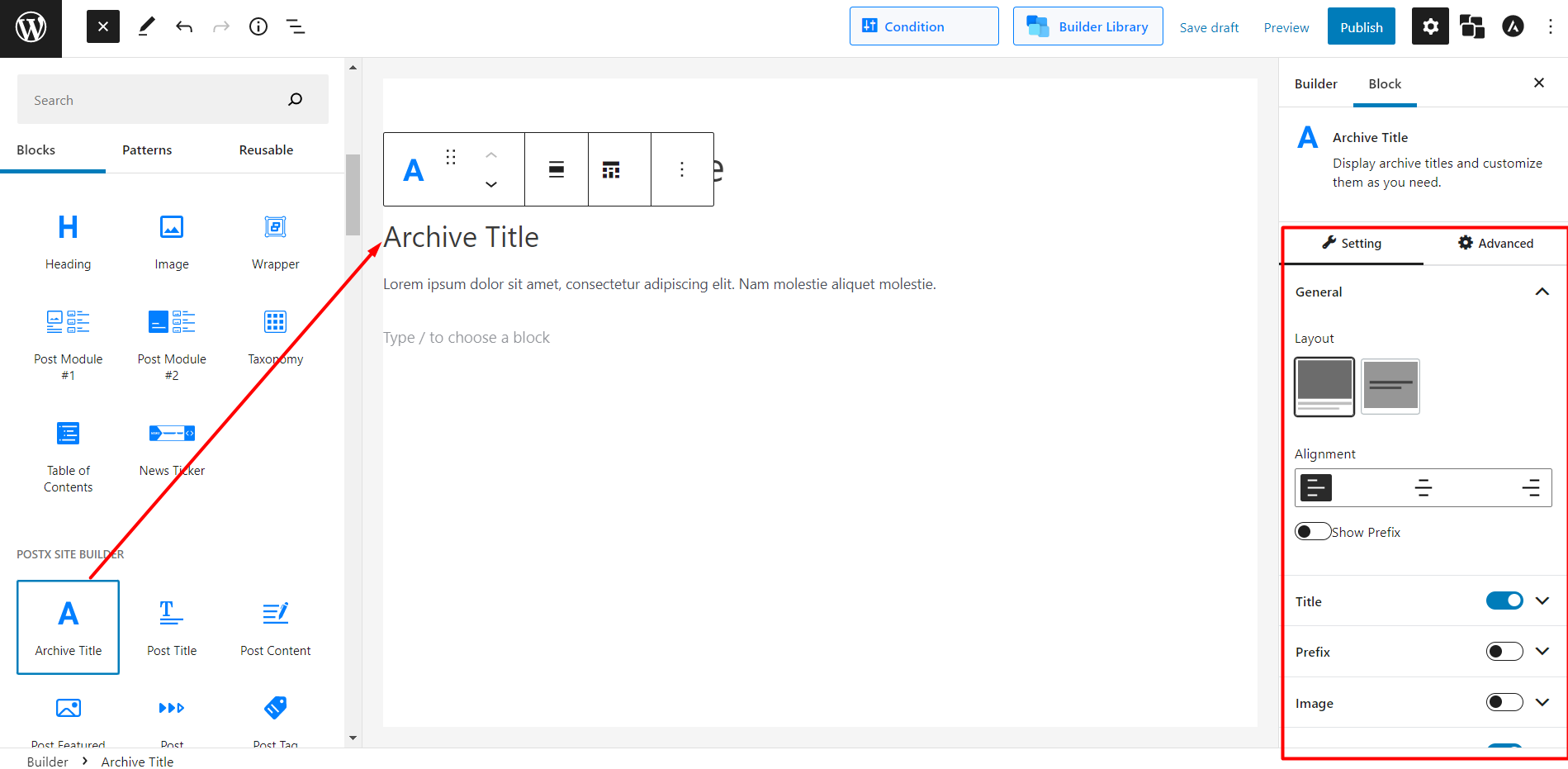Move block down with arrow
The height and width of the screenshot is (769, 1568).
pyautogui.click(x=491, y=184)
